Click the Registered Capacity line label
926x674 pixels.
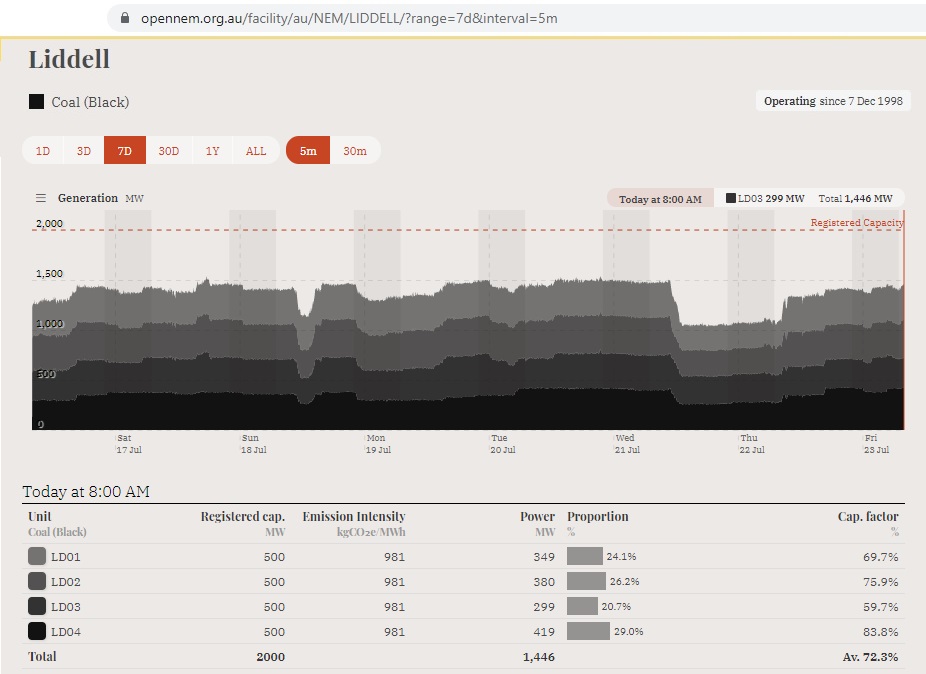pos(857,223)
